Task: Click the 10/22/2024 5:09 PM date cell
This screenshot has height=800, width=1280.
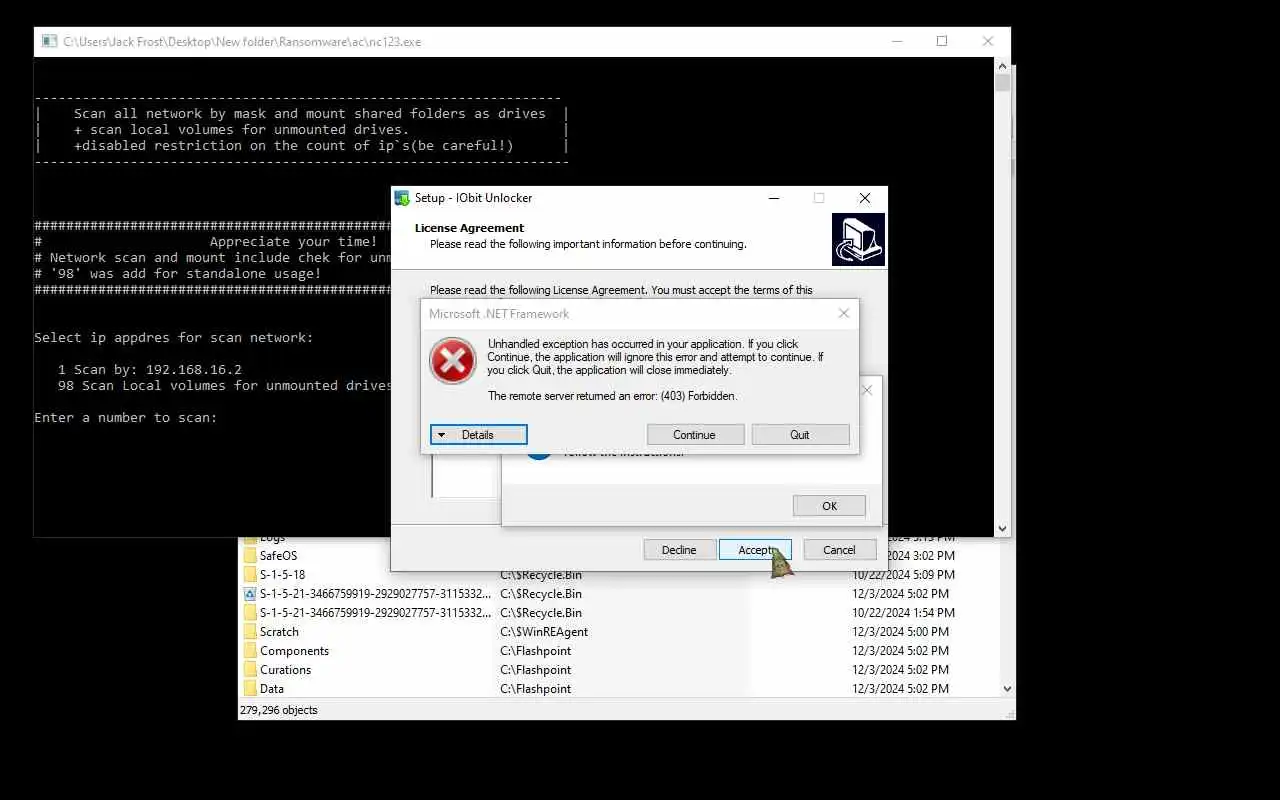Action: coord(903,575)
